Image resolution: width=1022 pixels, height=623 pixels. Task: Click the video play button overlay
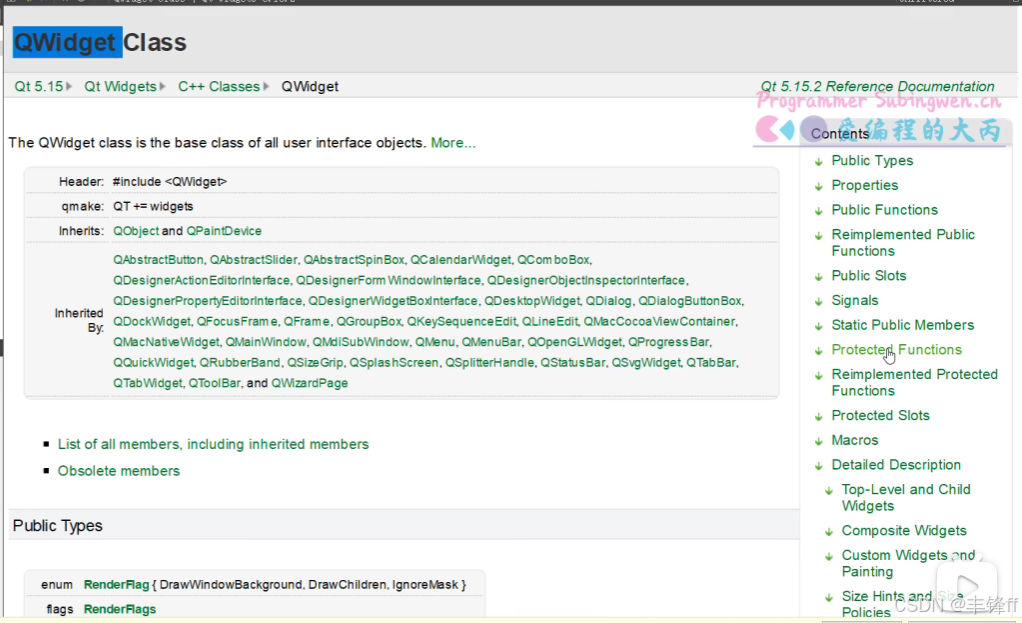pyautogui.click(x=967, y=587)
